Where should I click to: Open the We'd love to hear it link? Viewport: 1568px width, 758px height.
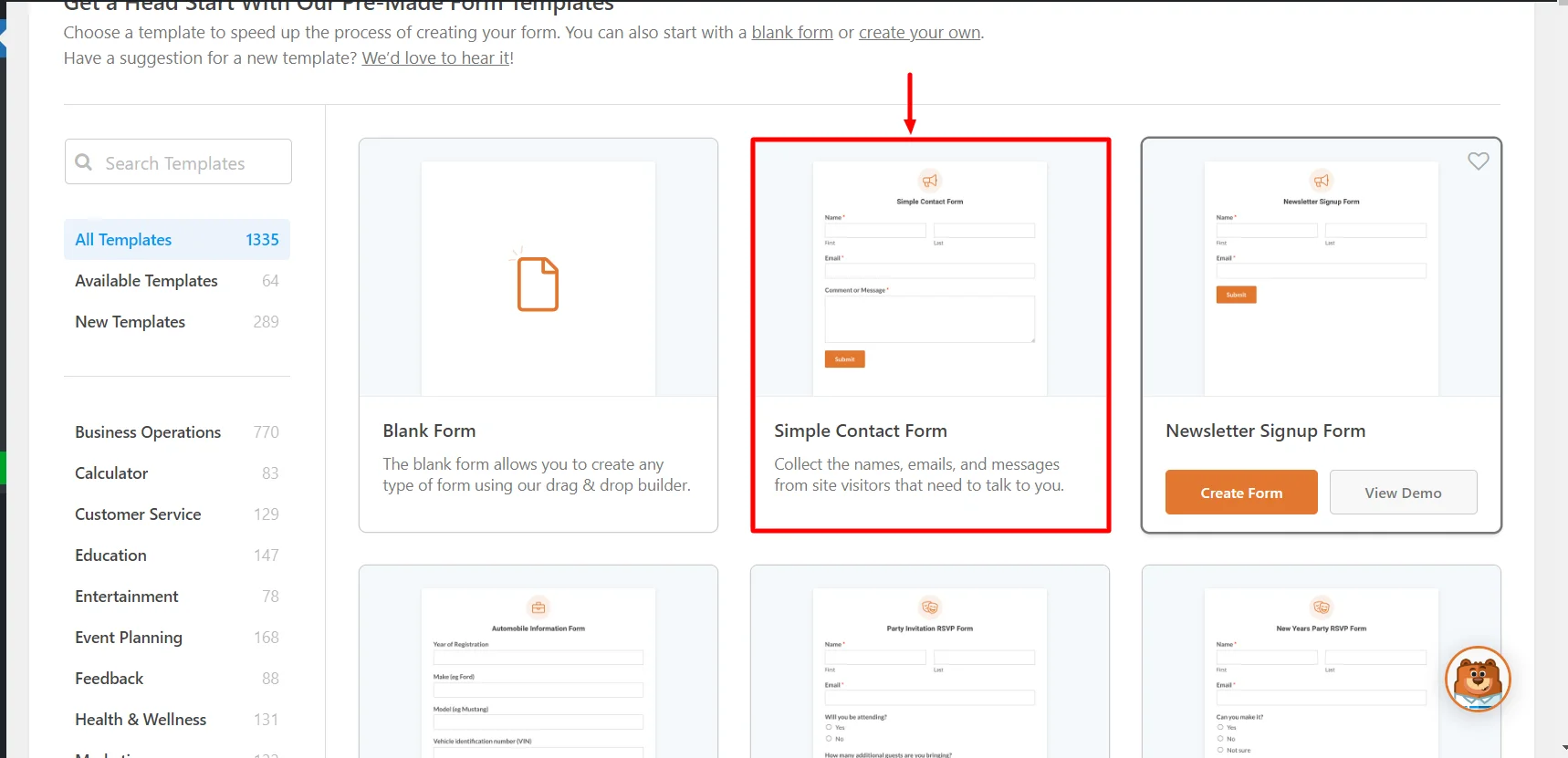[436, 57]
